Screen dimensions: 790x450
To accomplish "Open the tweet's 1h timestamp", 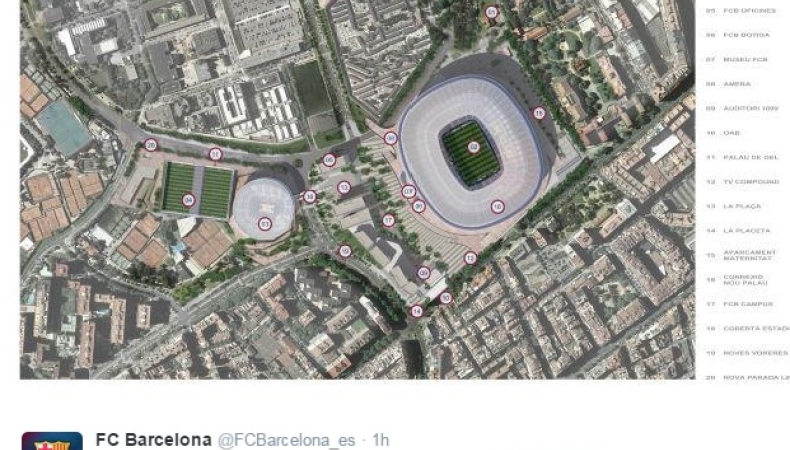I will (380, 440).
